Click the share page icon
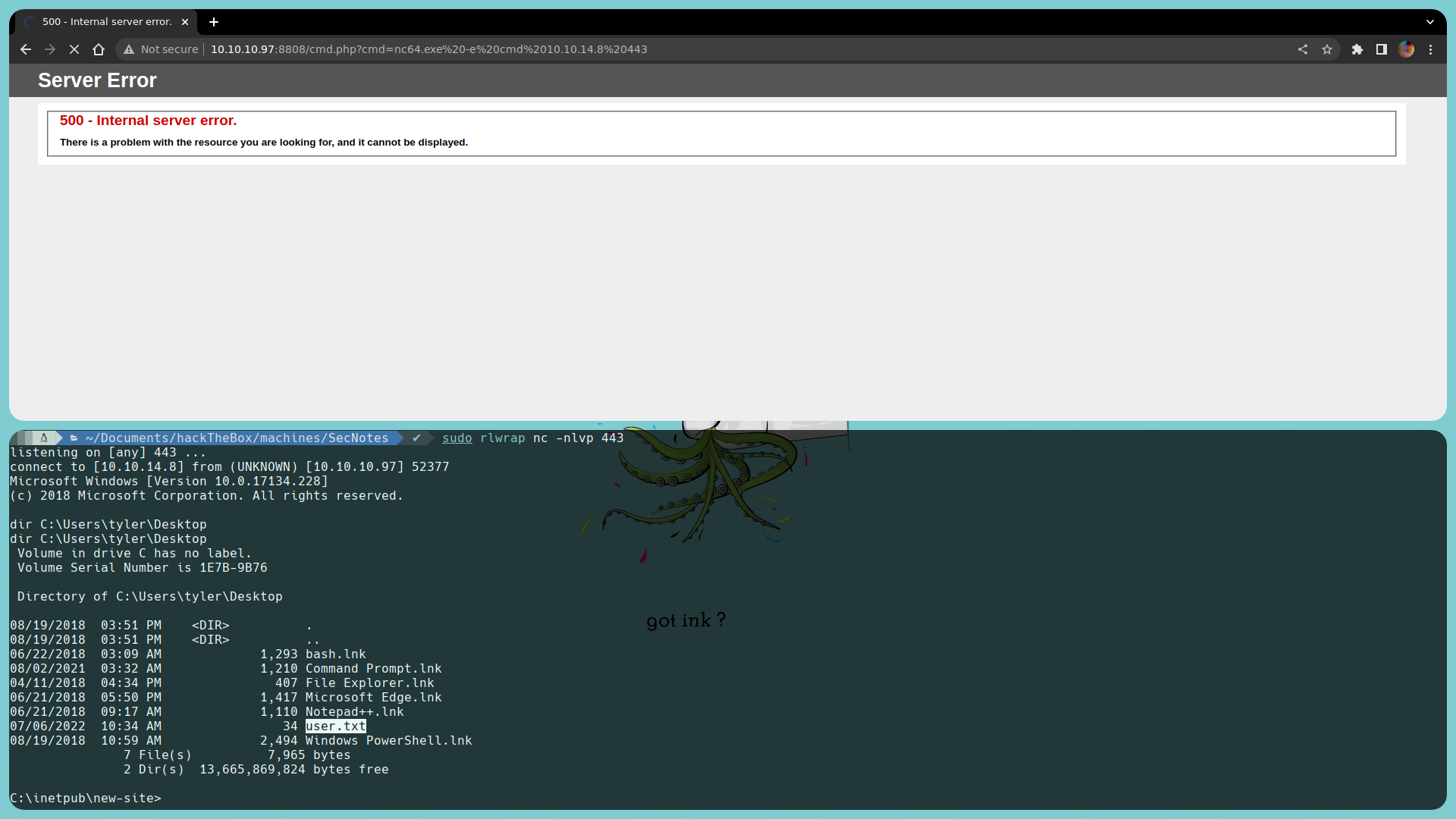The height and width of the screenshot is (819, 1456). tap(1303, 49)
